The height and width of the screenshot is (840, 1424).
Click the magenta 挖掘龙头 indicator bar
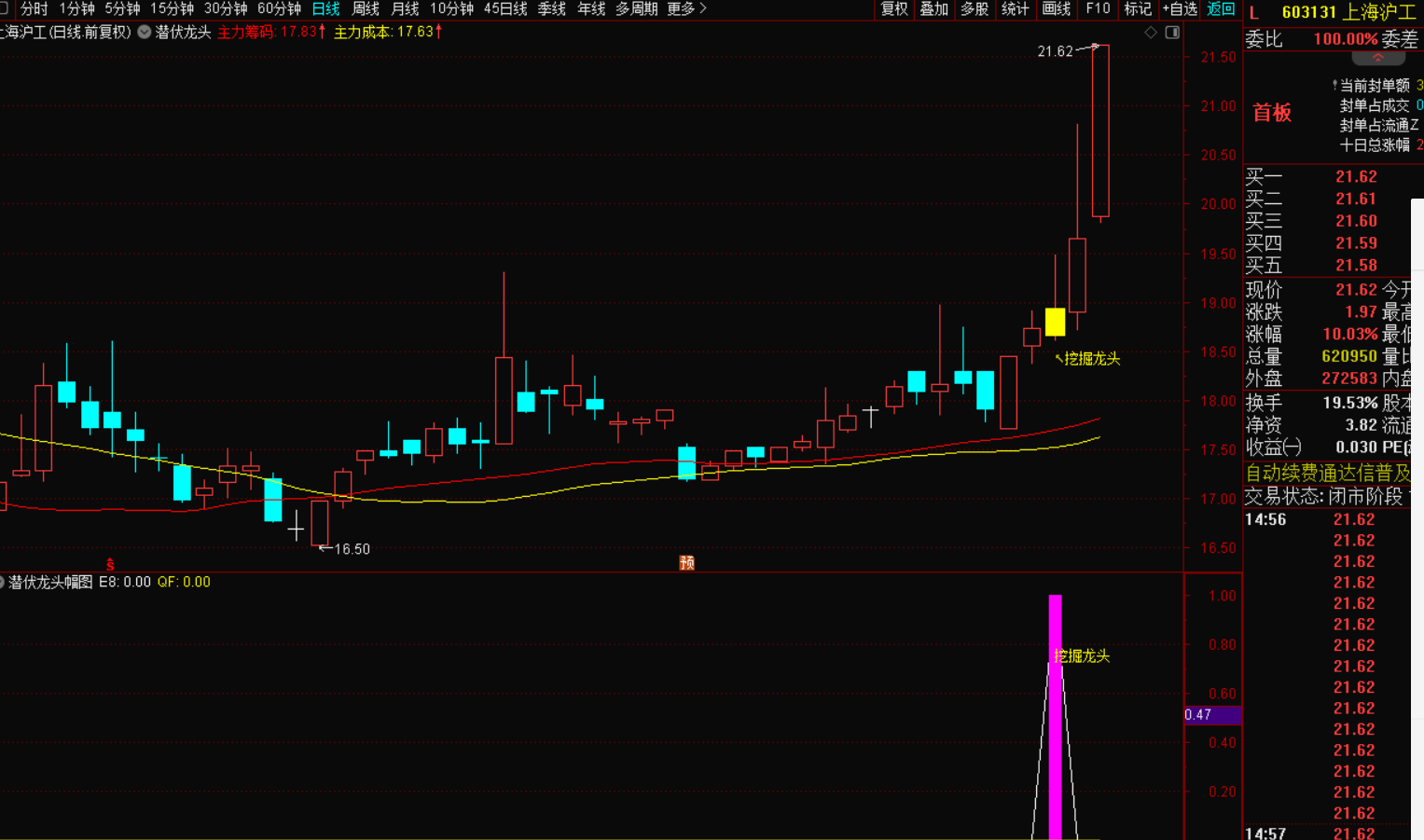click(1055, 718)
